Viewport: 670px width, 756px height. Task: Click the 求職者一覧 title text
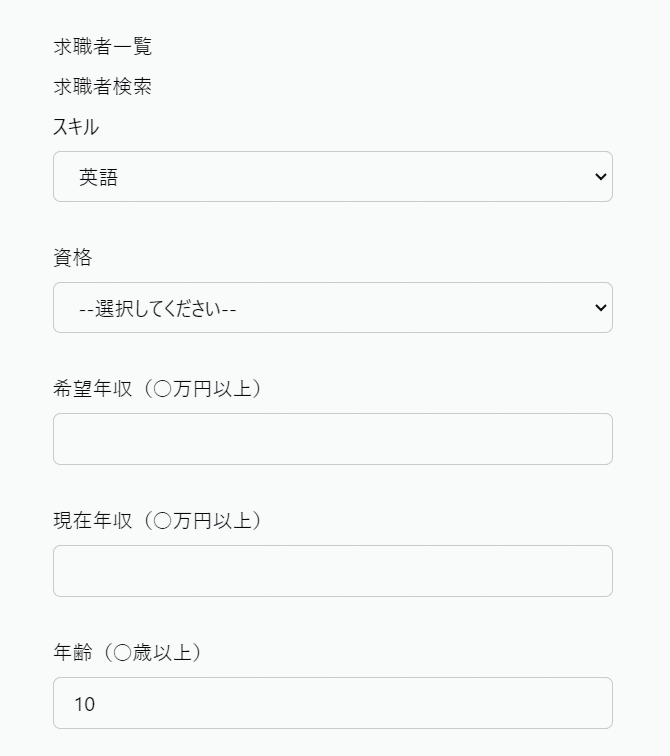[x=103, y=46]
